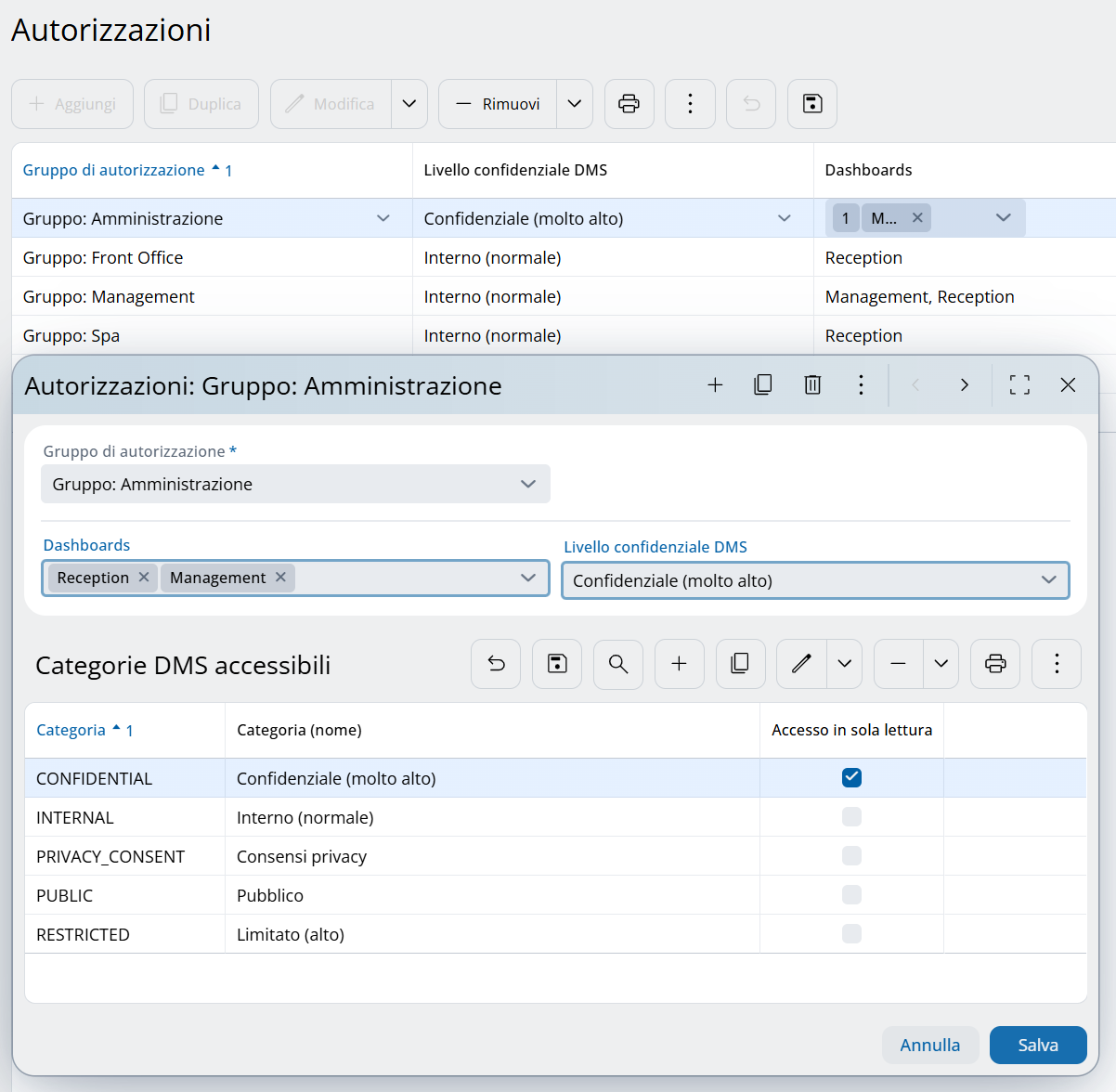Tick read-only checkbox for PUBLIC category
The height and width of the screenshot is (1092, 1116).
point(851,895)
